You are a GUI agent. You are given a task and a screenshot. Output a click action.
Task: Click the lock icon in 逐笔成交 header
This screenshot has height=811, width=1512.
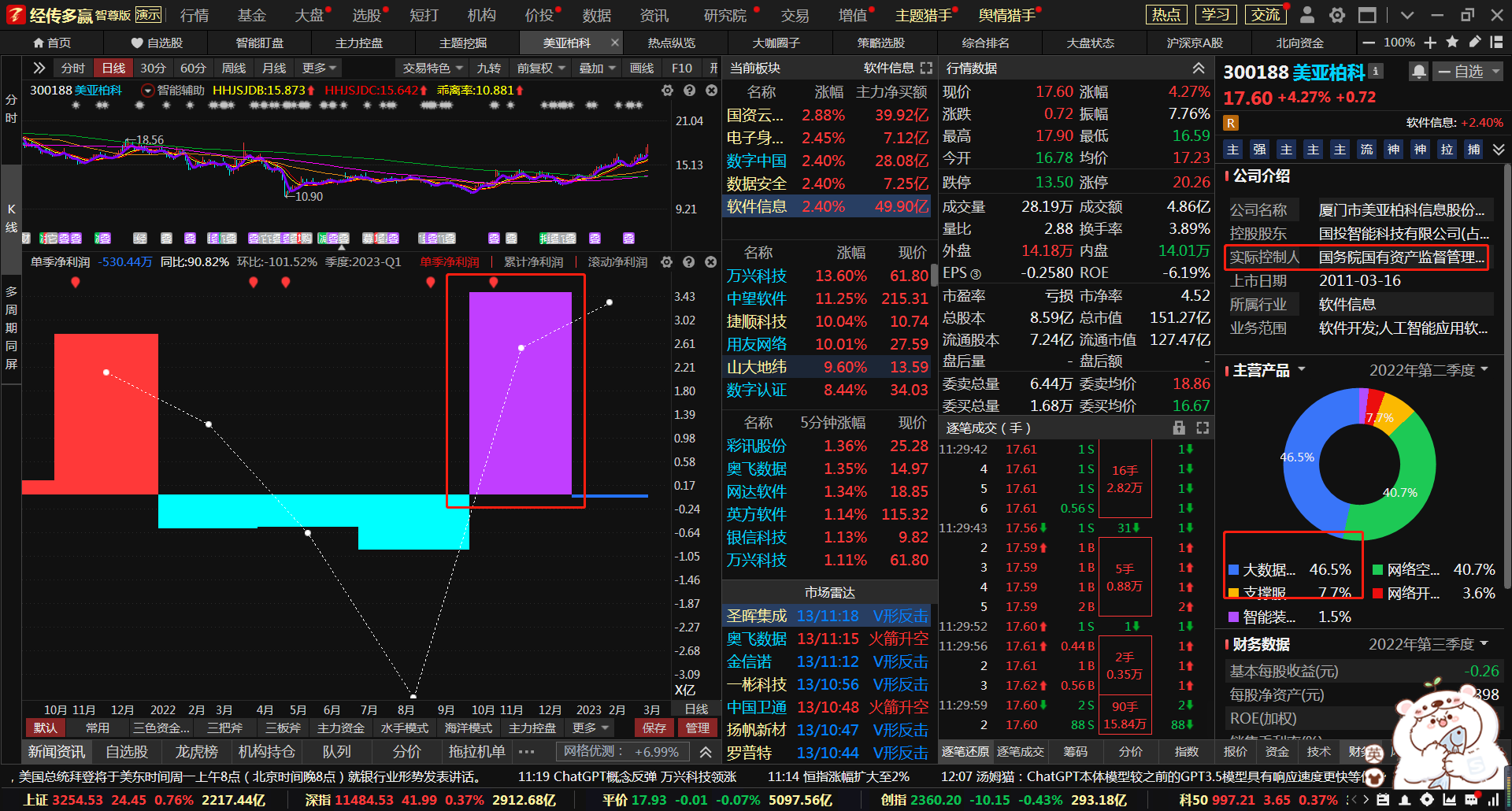(1179, 428)
